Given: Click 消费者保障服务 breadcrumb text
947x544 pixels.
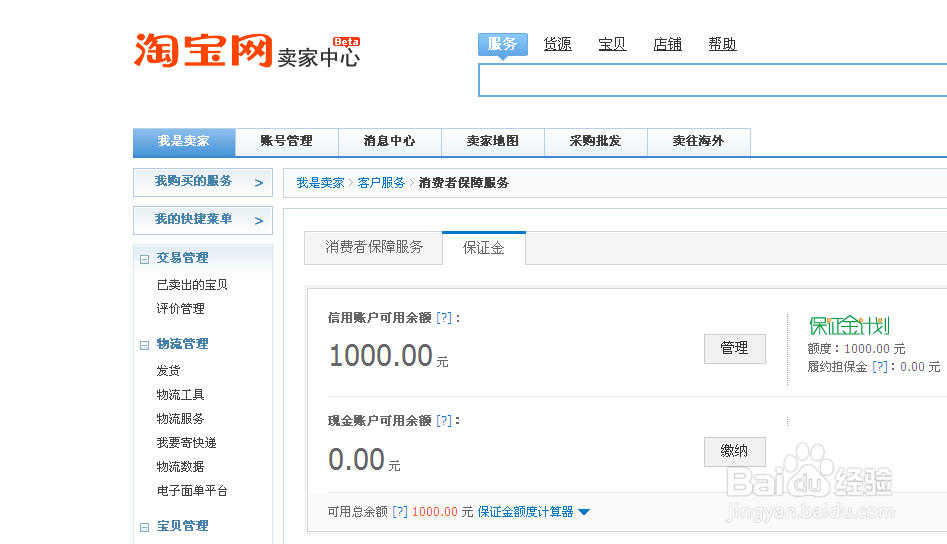Looking at the screenshot, I should [464, 183].
